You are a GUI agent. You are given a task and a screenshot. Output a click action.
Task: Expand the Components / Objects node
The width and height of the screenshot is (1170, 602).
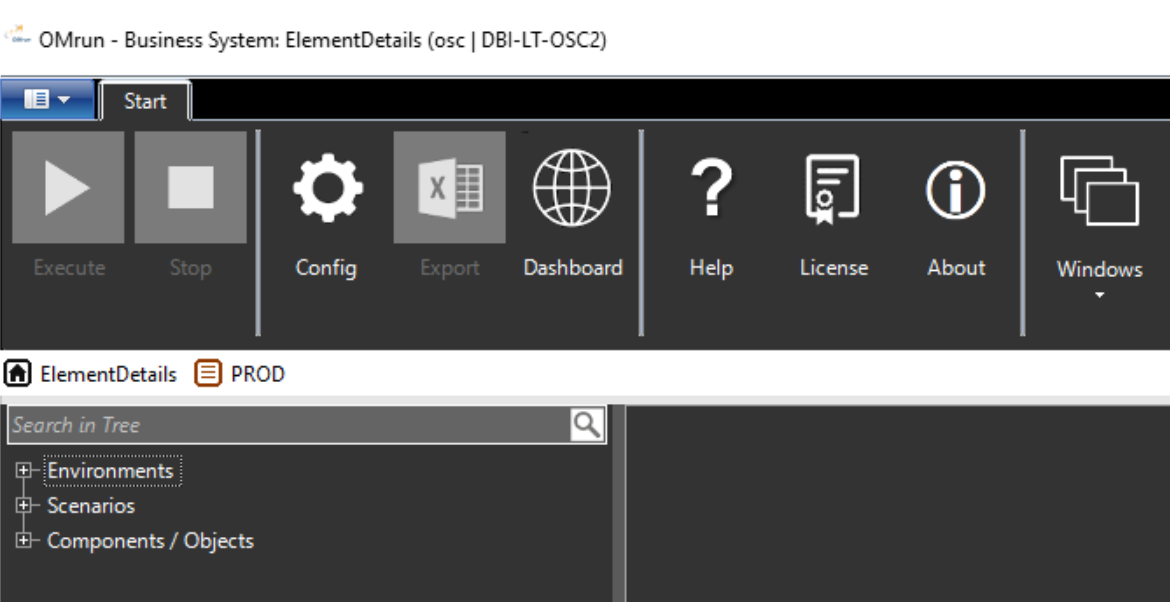(x=23, y=540)
